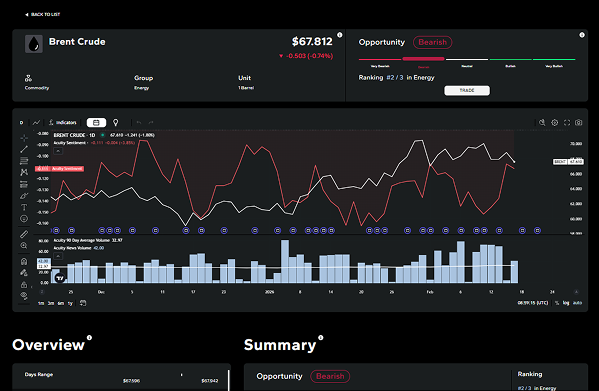Toggle percent scale mode
The width and height of the screenshot is (599, 391).
(557, 303)
